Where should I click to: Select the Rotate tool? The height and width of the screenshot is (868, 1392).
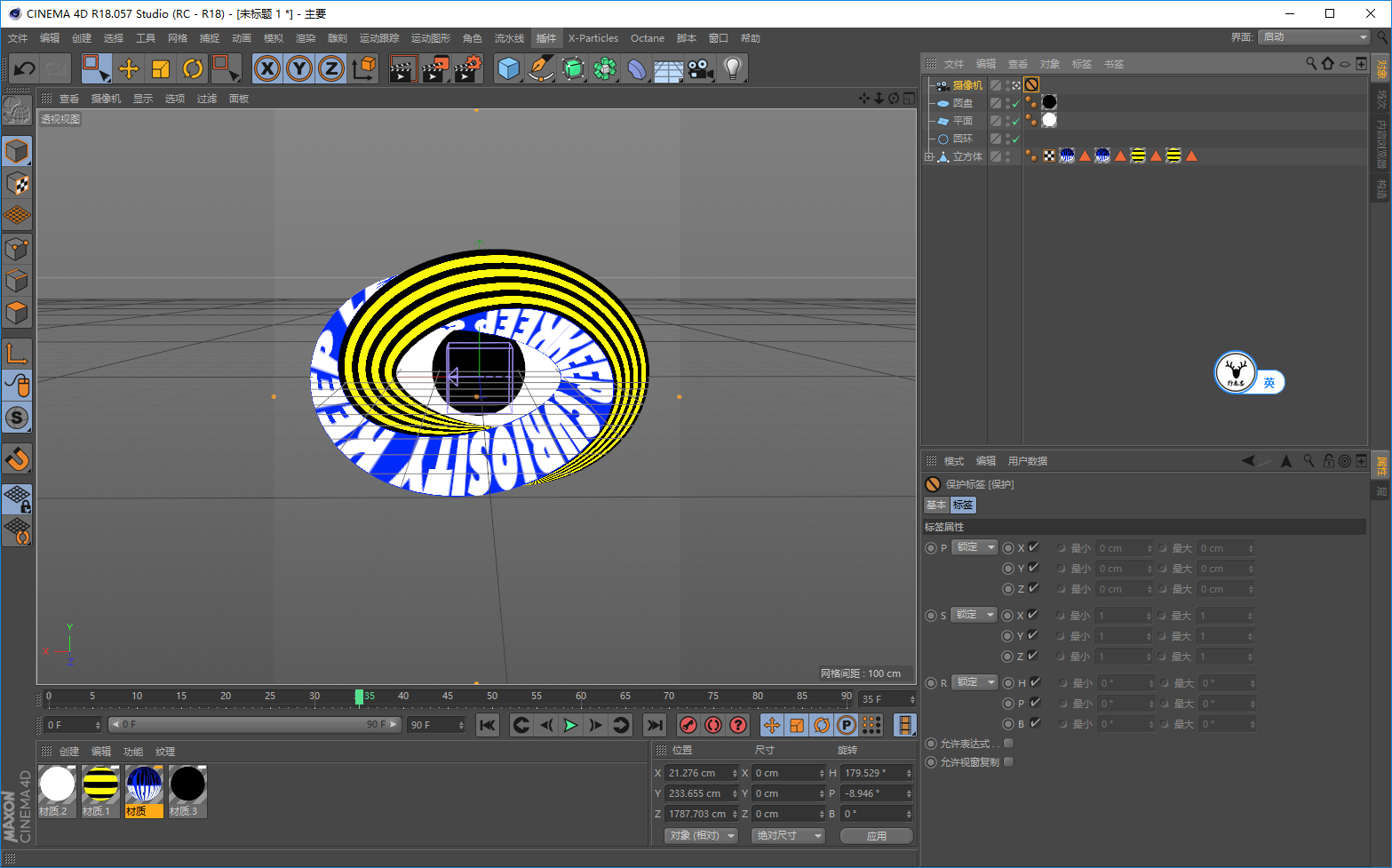pos(193,68)
